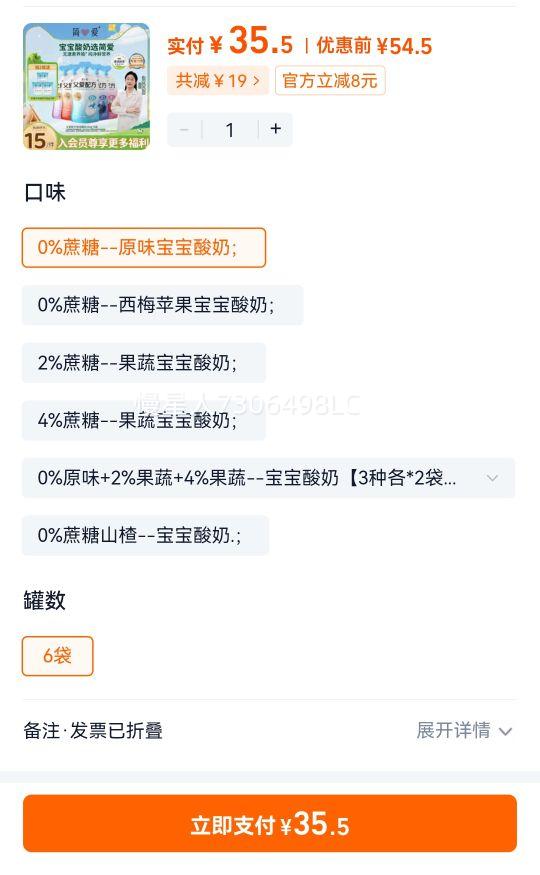Click the arrow in 共减¥19 tag
Image resolution: width=540 pixels, height=875 pixels.
pos(256,80)
